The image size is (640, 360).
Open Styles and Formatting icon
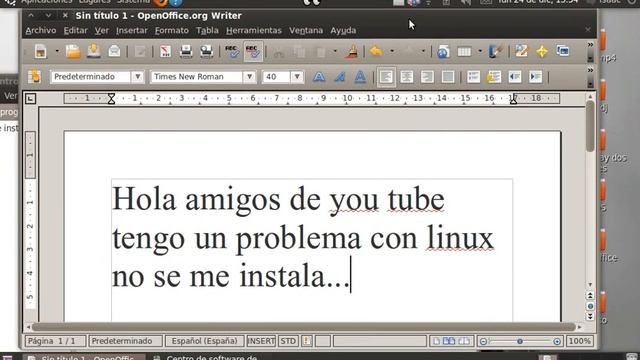(35, 77)
